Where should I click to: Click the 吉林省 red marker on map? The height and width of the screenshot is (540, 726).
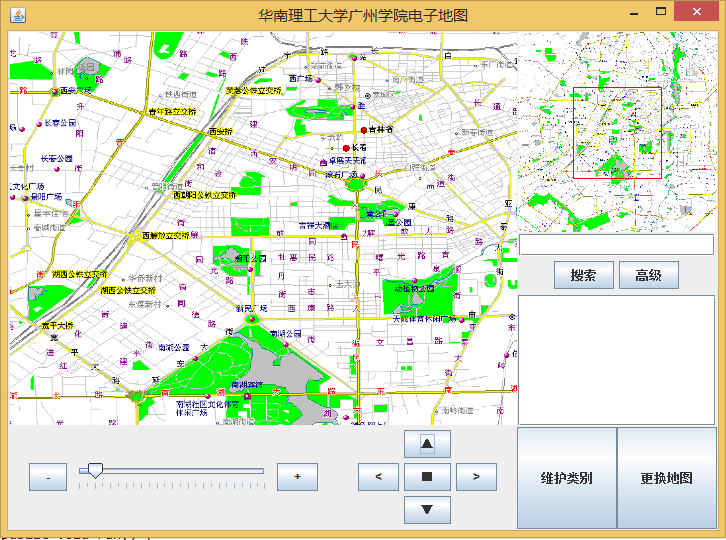click(365, 130)
